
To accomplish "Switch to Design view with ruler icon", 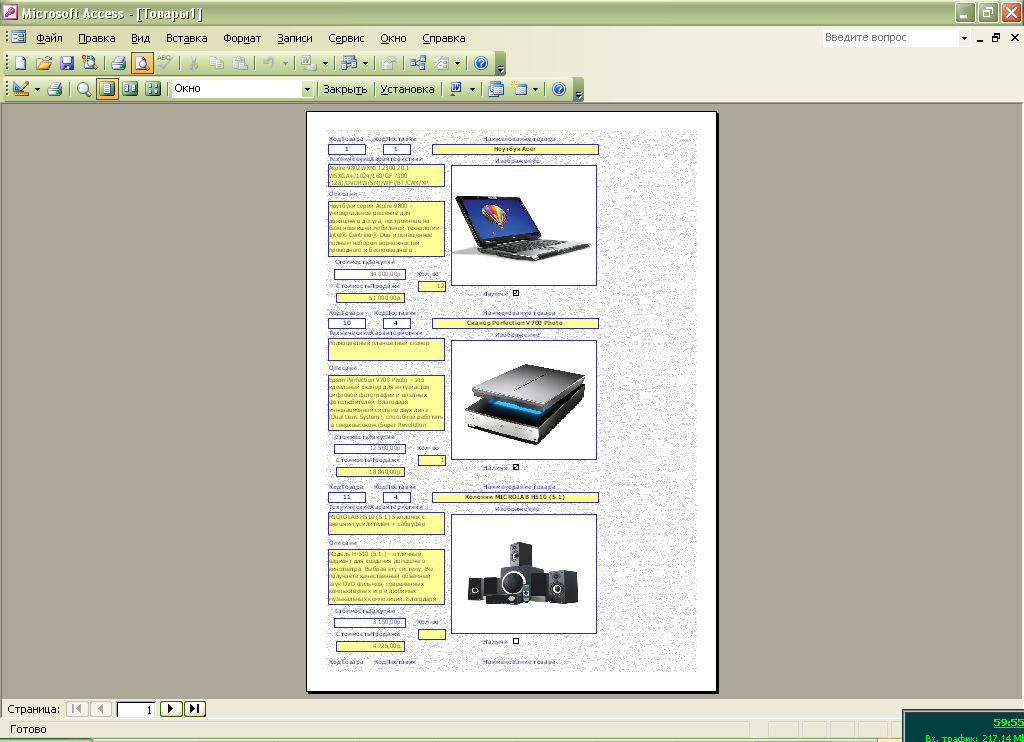I will pos(21,89).
